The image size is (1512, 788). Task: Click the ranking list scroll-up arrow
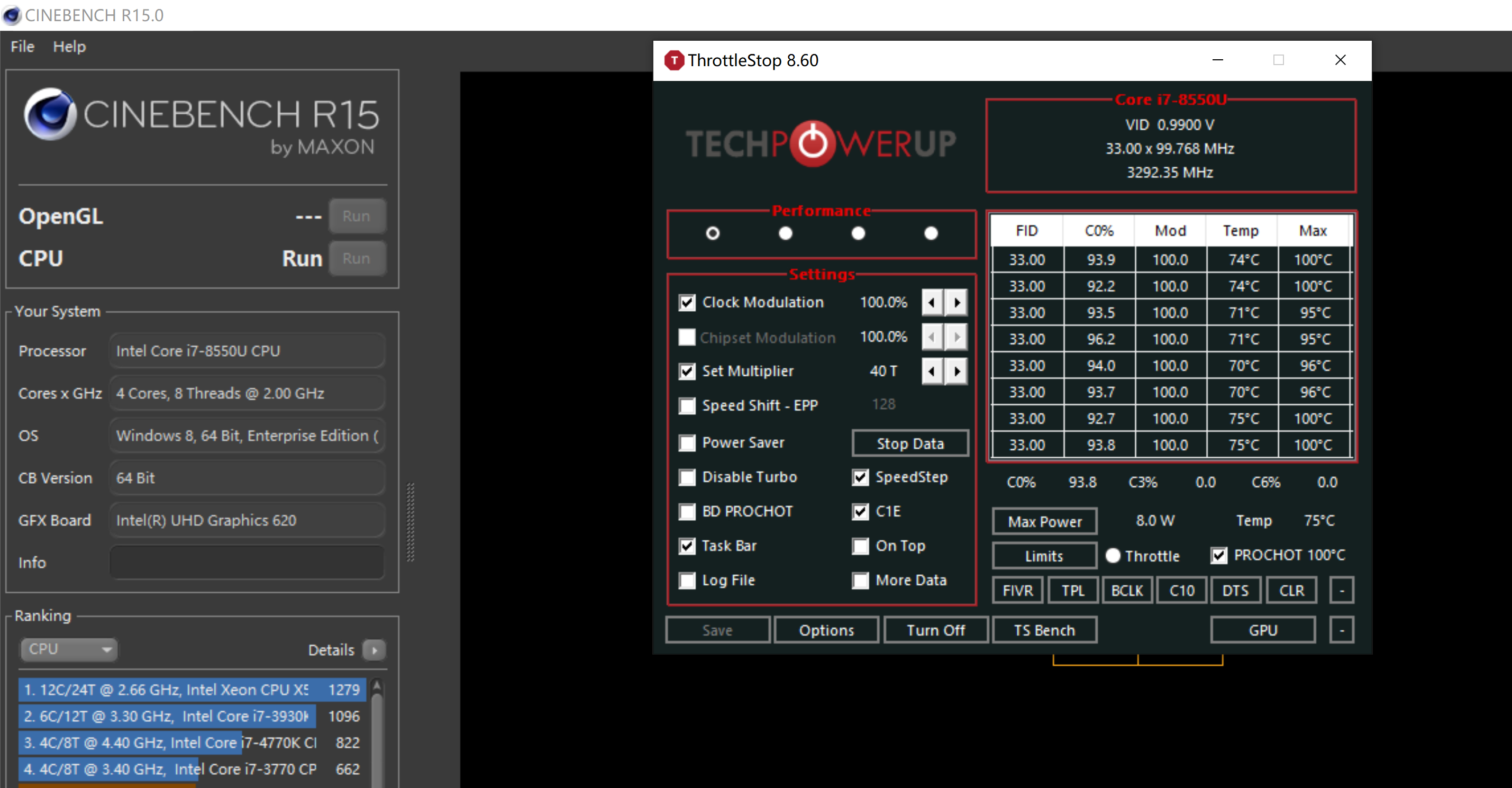[x=377, y=686]
